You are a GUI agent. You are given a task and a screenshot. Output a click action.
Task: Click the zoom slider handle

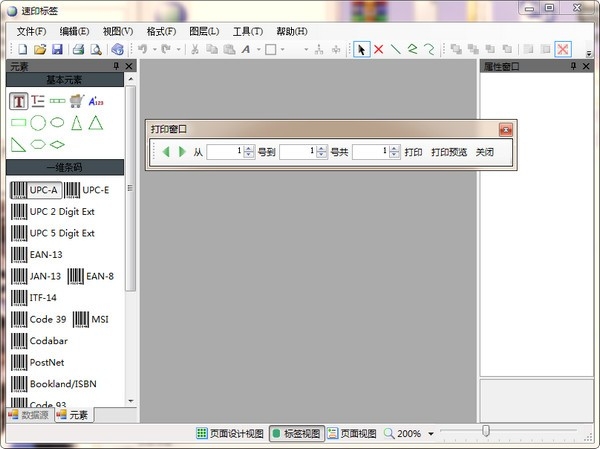point(486,431)
